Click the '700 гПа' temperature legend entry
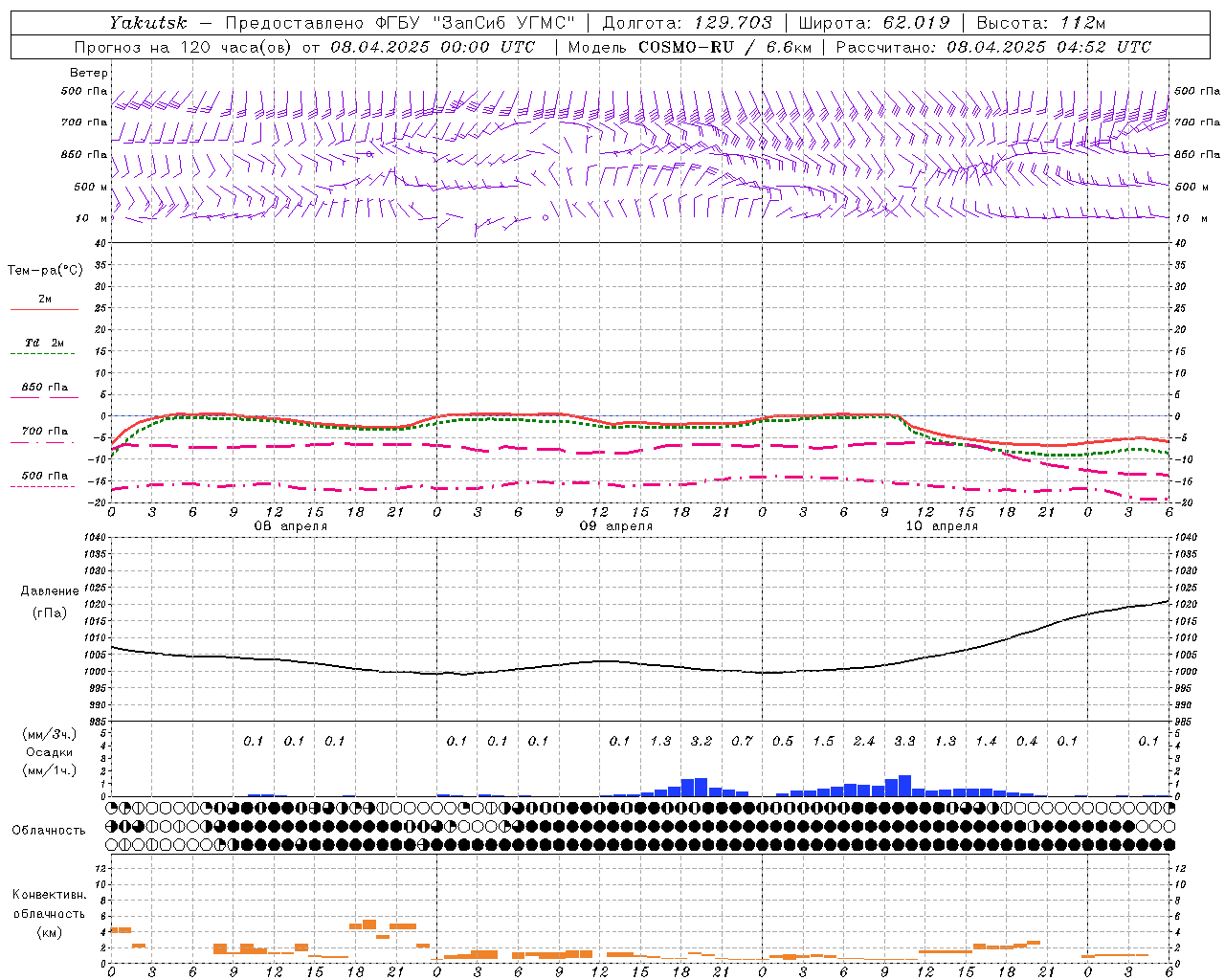The height and width of the screenshot is (980, 1225). 44,432
